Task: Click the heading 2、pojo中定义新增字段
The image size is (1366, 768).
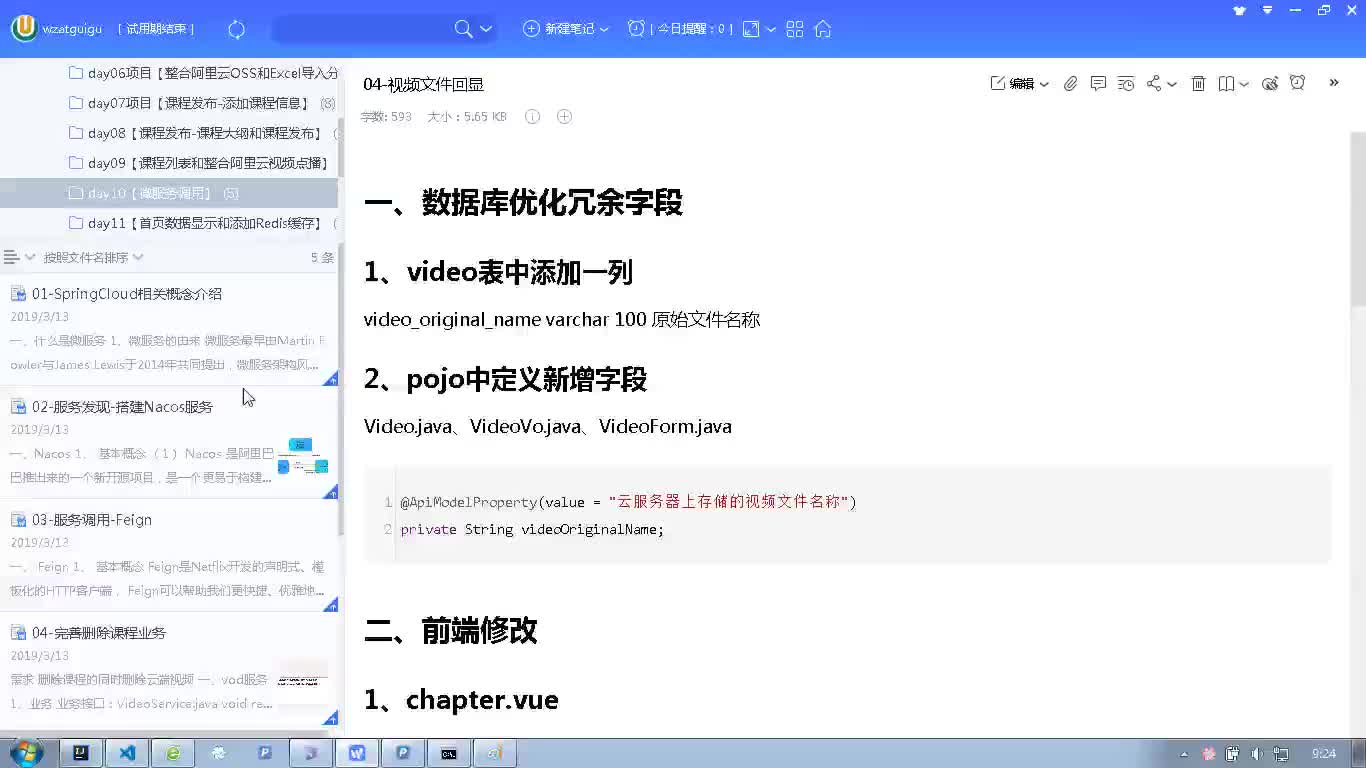Action: pos(505,379)
